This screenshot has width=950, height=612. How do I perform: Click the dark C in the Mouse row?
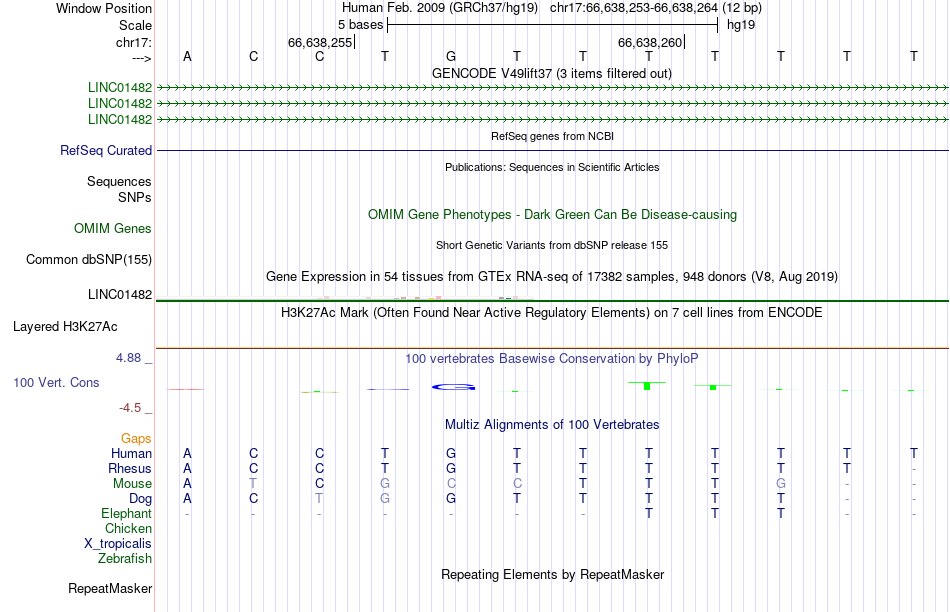[x=319, y=484]
